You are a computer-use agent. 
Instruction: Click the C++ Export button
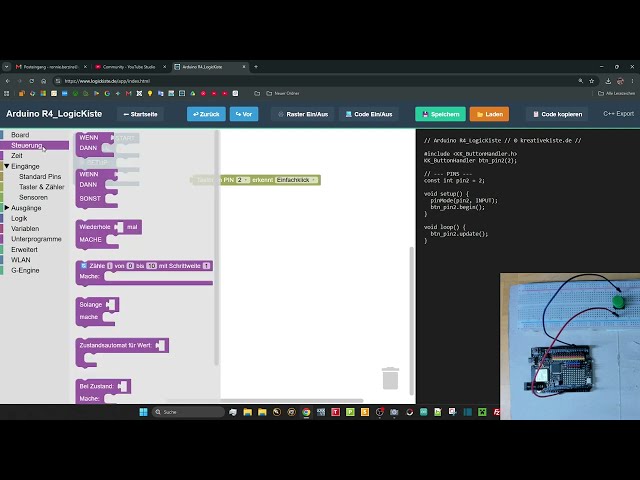618,114
